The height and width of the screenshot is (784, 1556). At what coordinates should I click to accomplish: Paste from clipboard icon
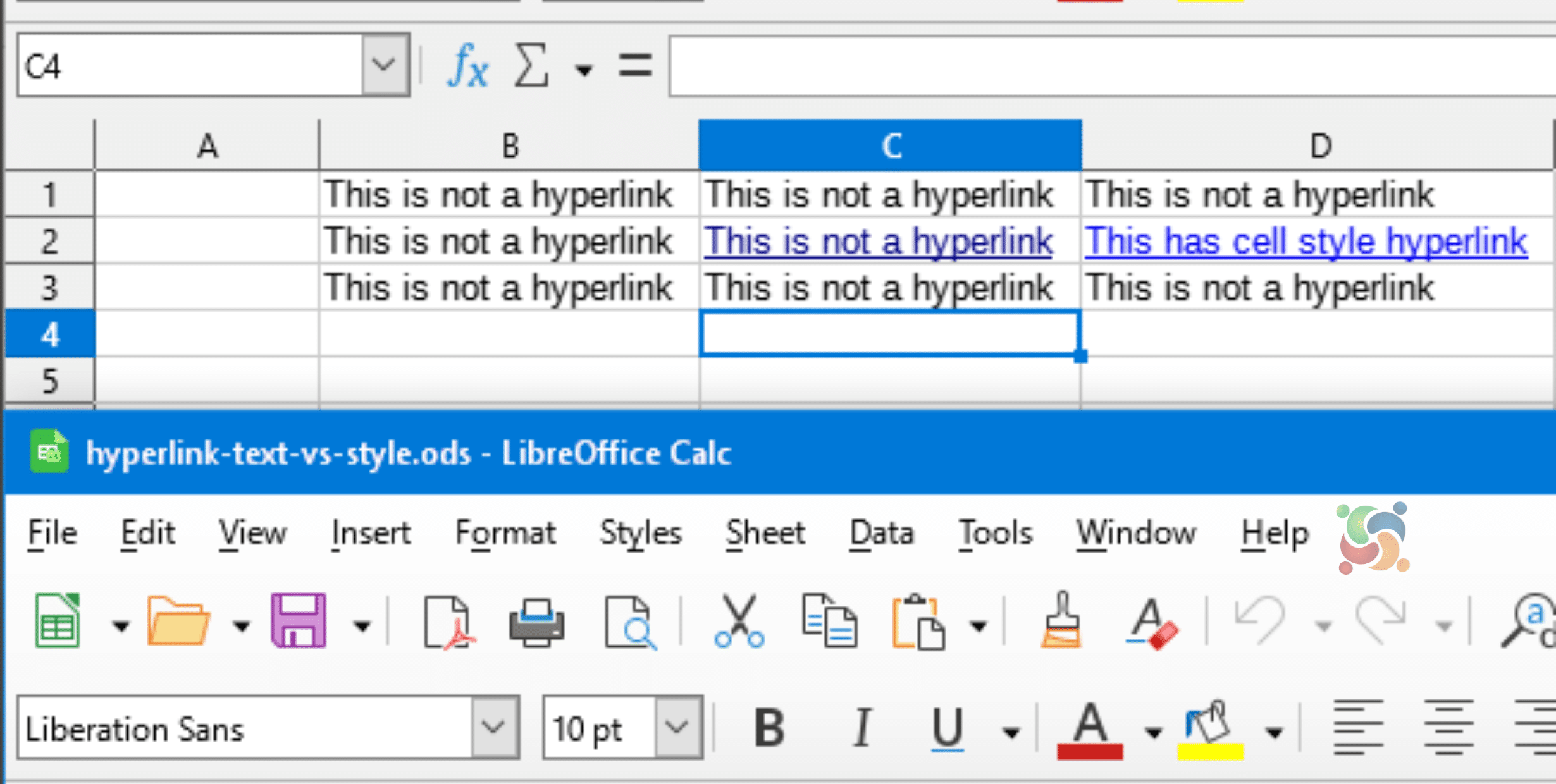tap(920, 622)
